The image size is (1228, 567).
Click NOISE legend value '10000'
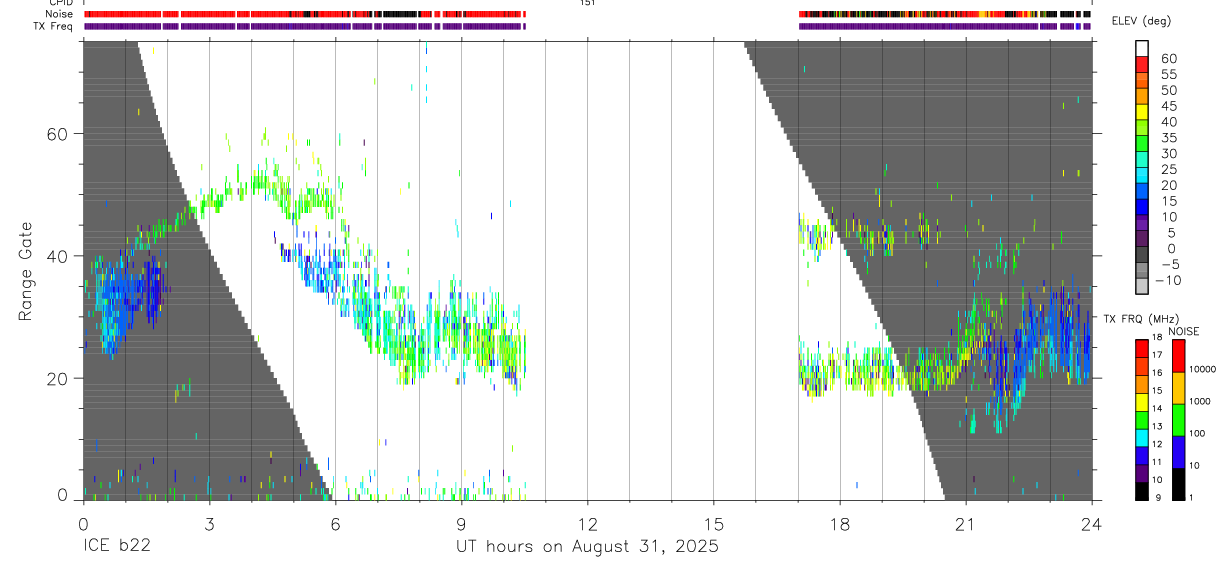tap(1203, 369)
